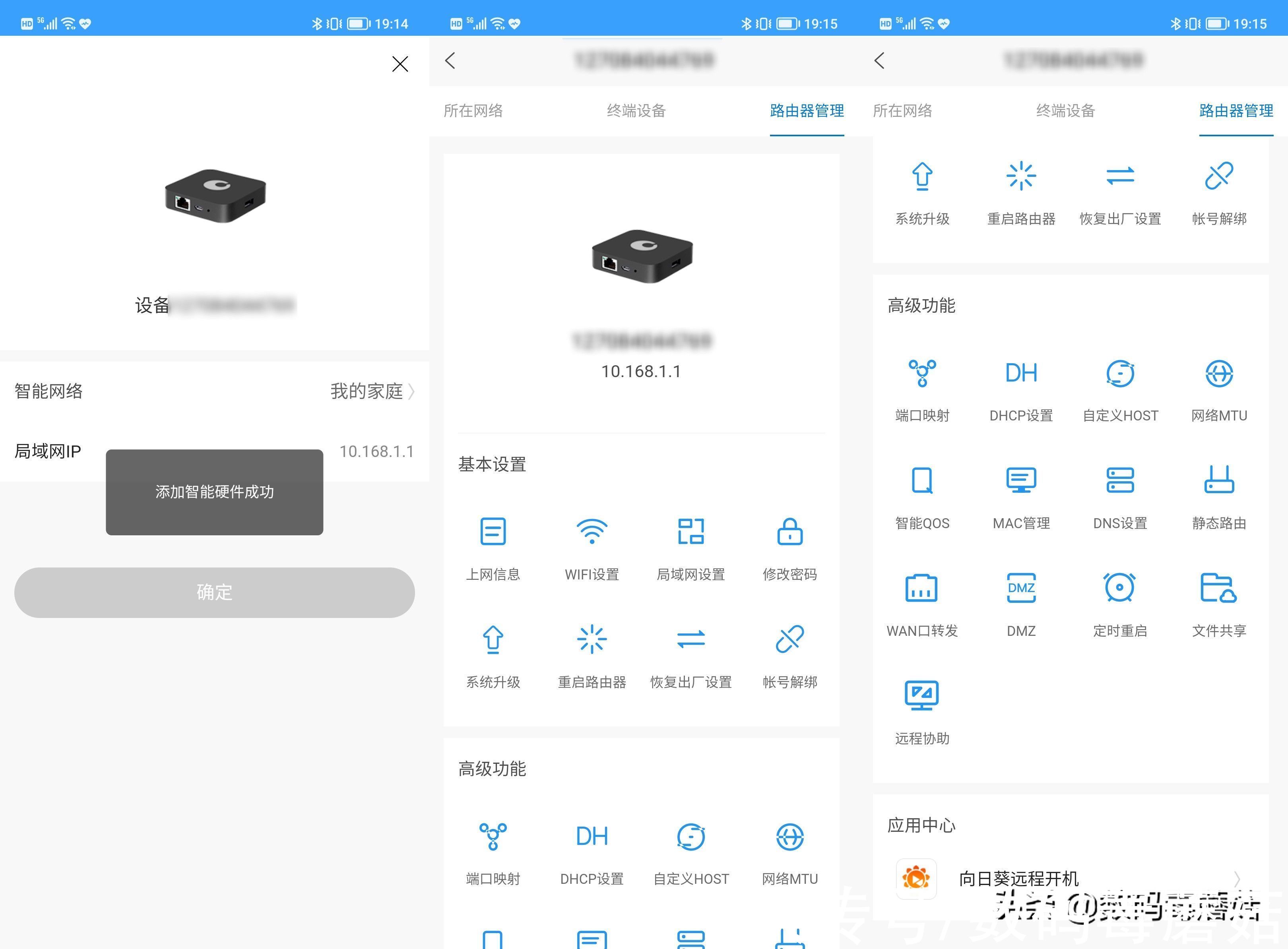Tap the router image above the 设备 label

[x=215, y=195]
